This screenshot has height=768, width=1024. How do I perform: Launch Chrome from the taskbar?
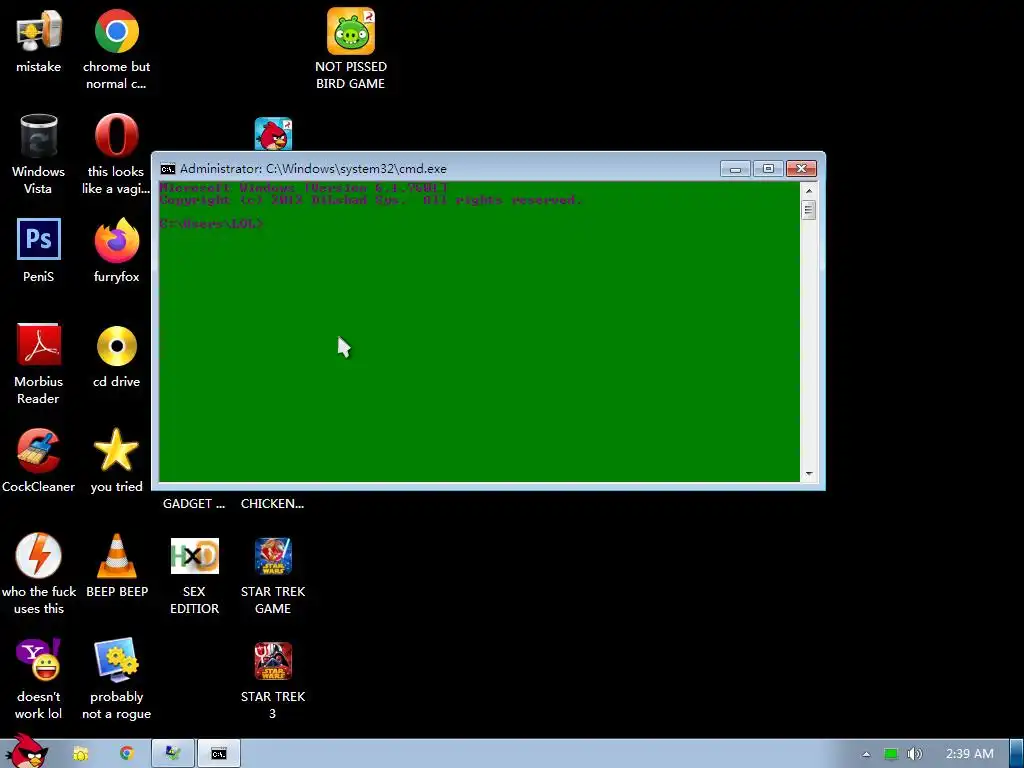127,754
